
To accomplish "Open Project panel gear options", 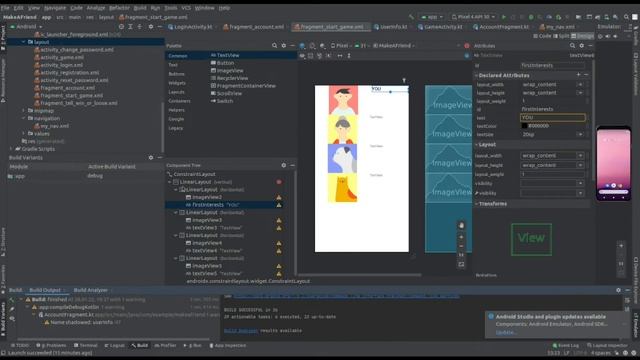I will coord(151,27).
